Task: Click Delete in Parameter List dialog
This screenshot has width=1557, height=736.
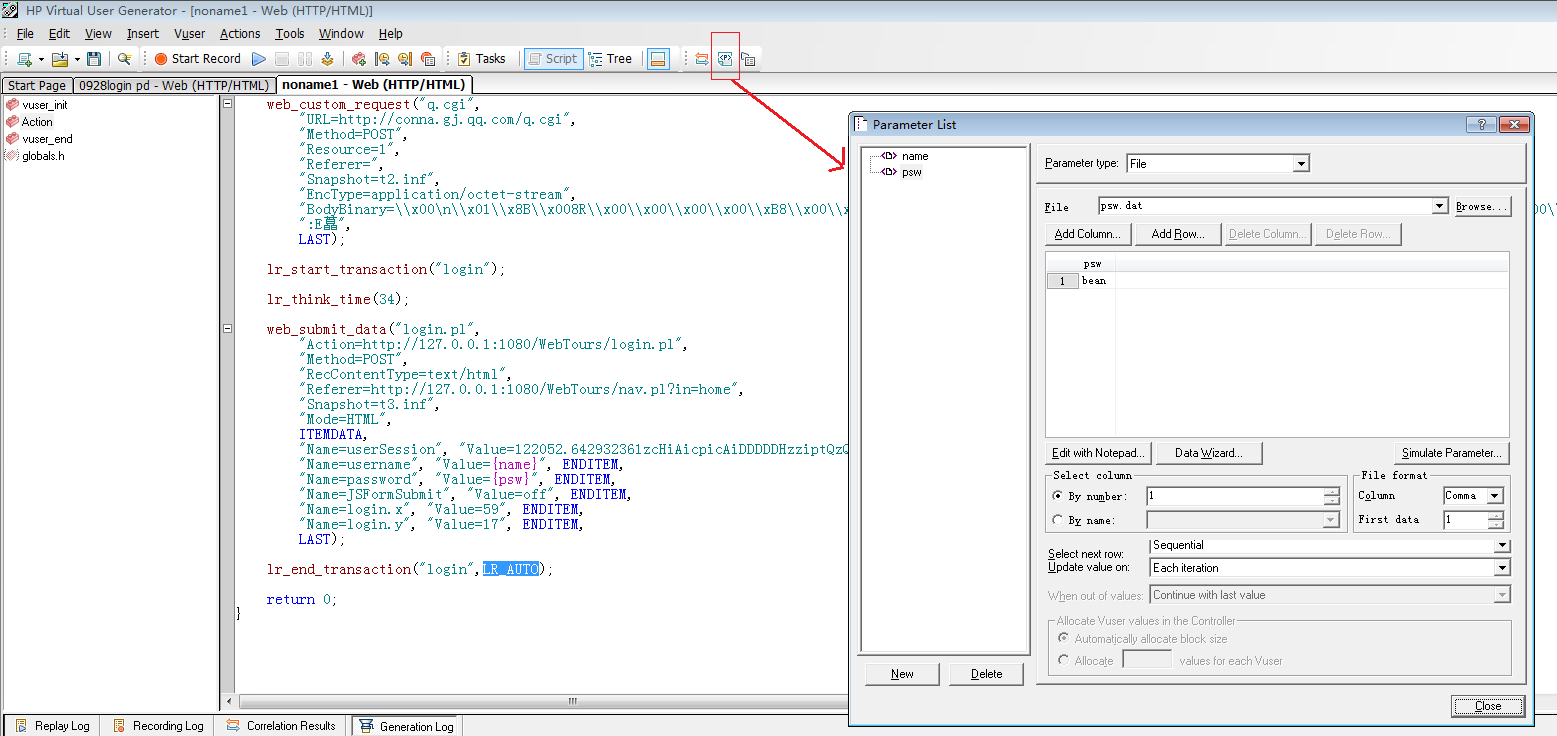Action: 986,674
